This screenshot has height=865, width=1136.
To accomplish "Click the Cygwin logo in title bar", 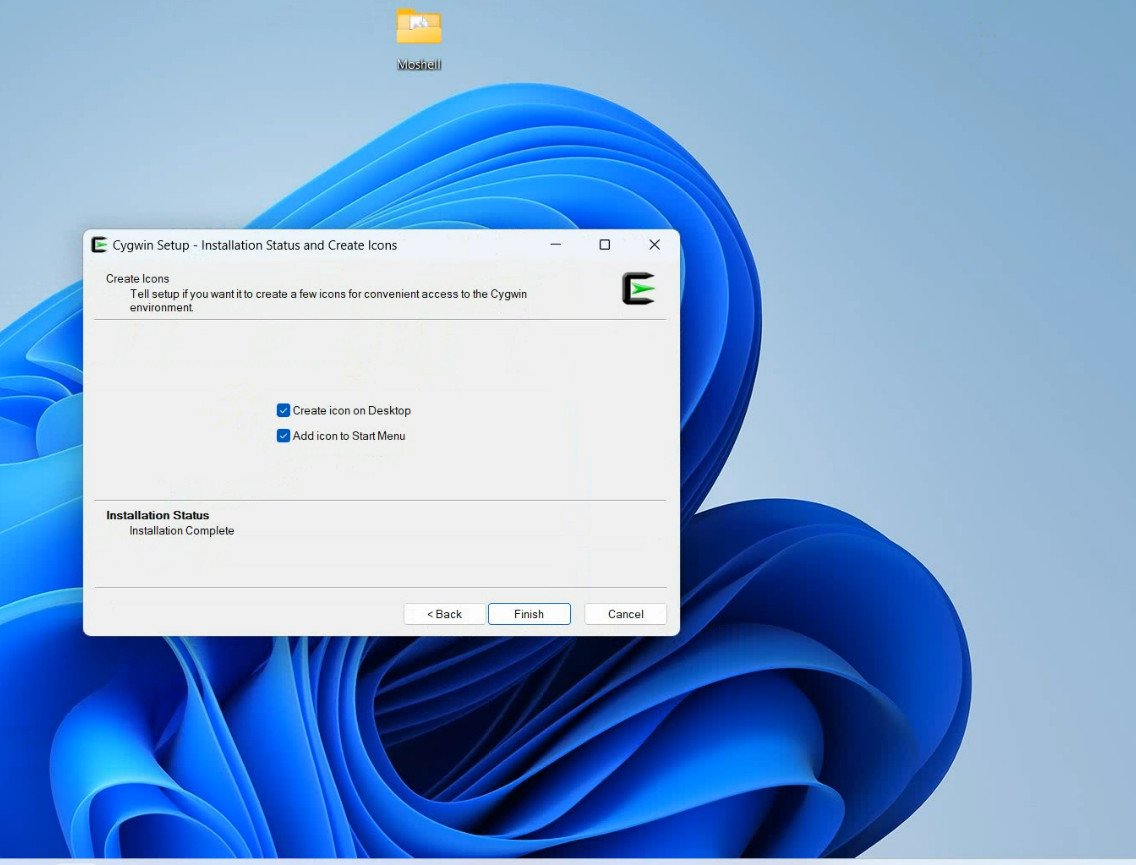I will [99, 245].
